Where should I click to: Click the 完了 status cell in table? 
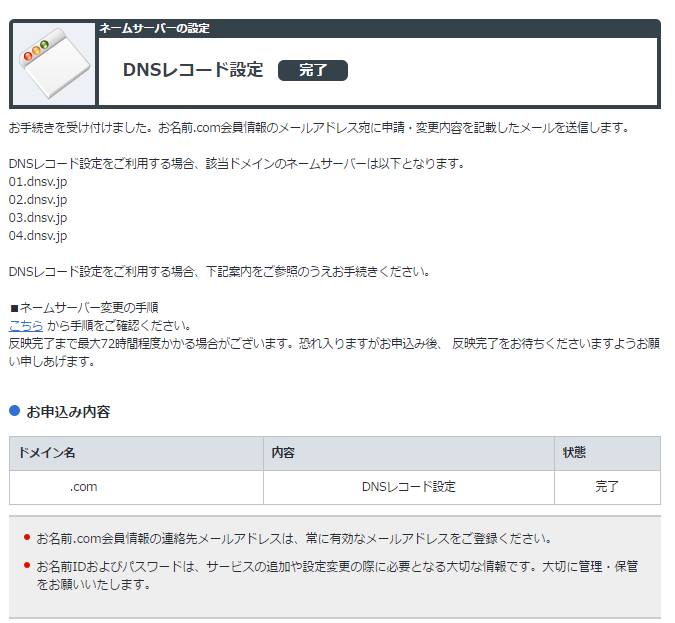tap(607, 487)
